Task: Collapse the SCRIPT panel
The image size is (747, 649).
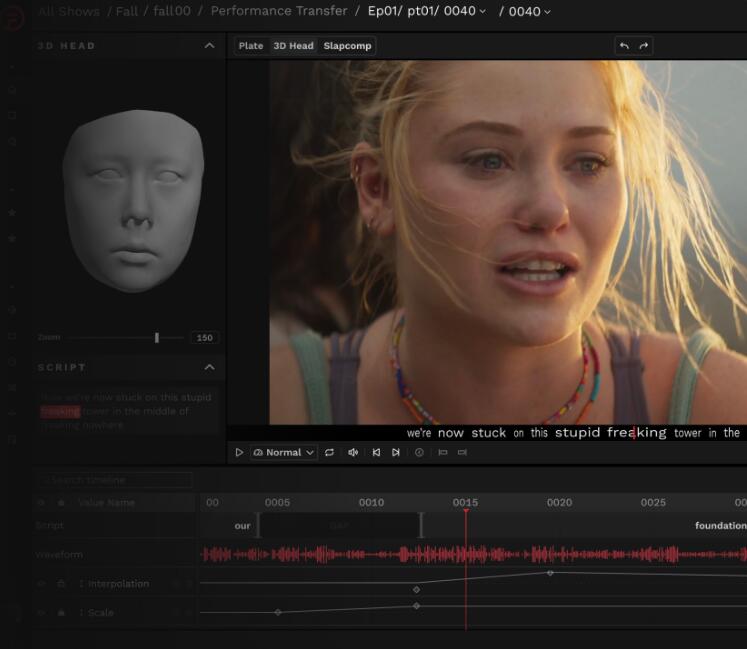Action: [209, 368]
